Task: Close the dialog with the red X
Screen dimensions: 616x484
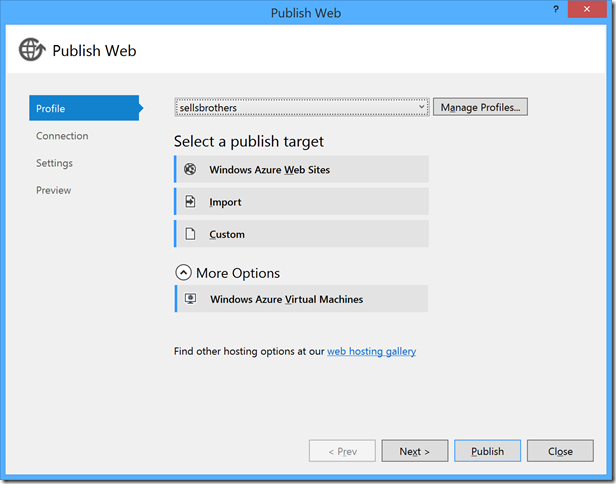Action: (x=587, y=9)
